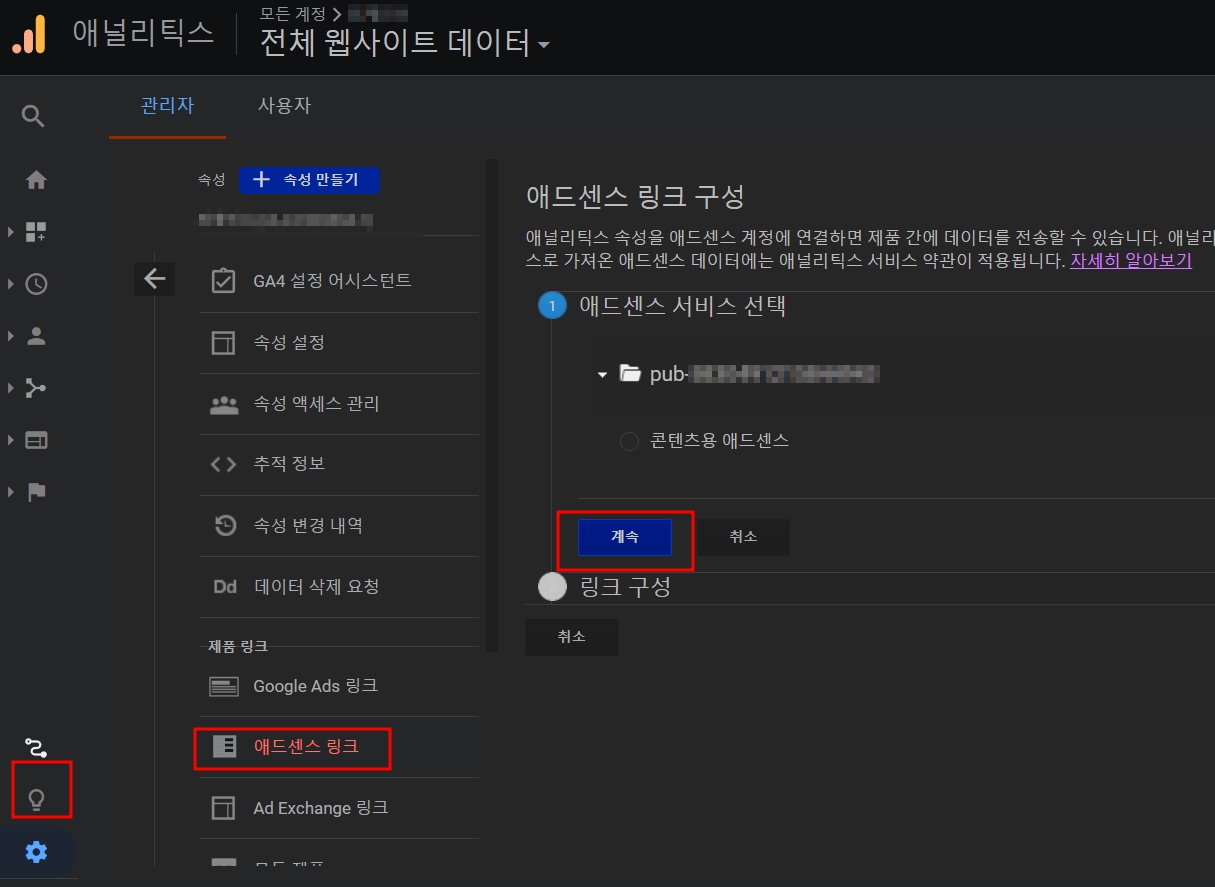Click the 애널리틱스 title text
The width and height of the screenshot is (1215, 887).
143,32
